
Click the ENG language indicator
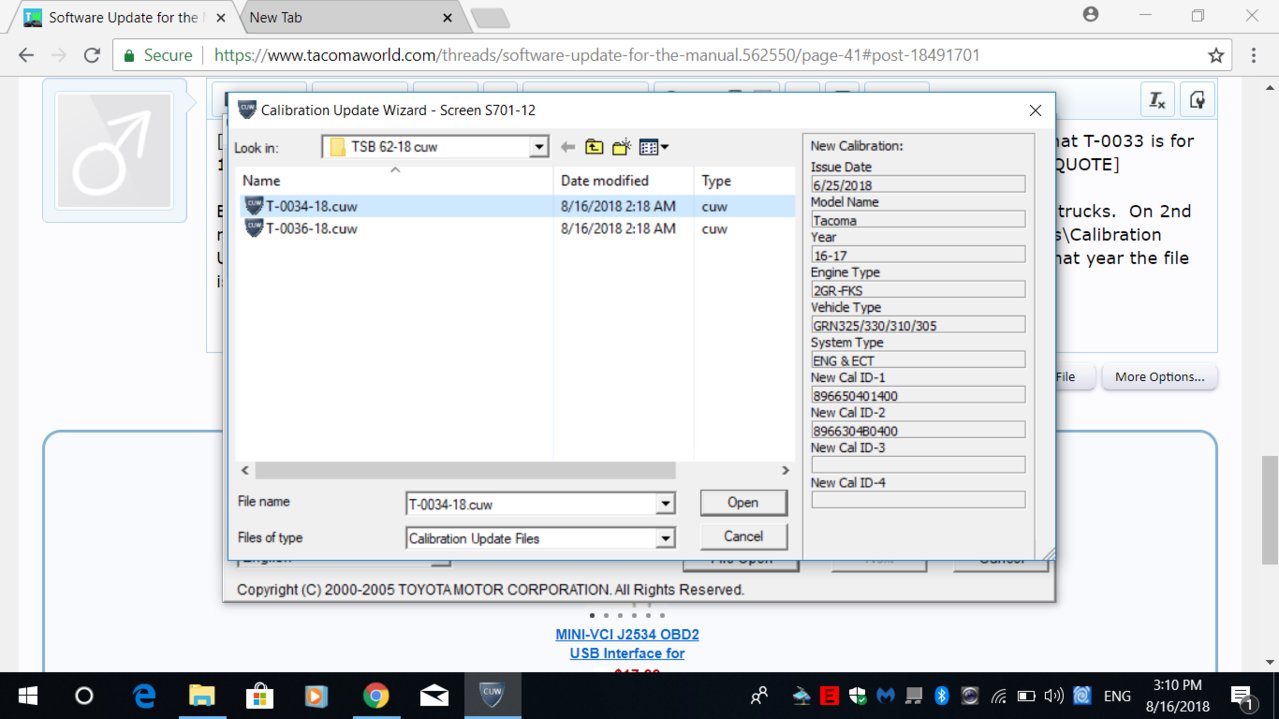tap(1117, 696)
